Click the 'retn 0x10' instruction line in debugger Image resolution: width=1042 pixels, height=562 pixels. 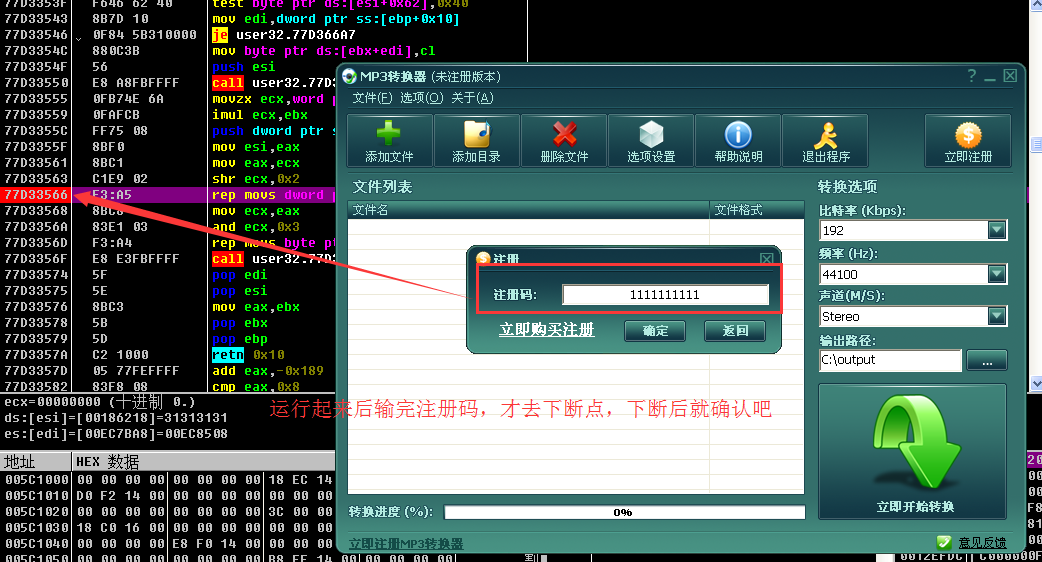pyautogui.click(x=249, y=355)
